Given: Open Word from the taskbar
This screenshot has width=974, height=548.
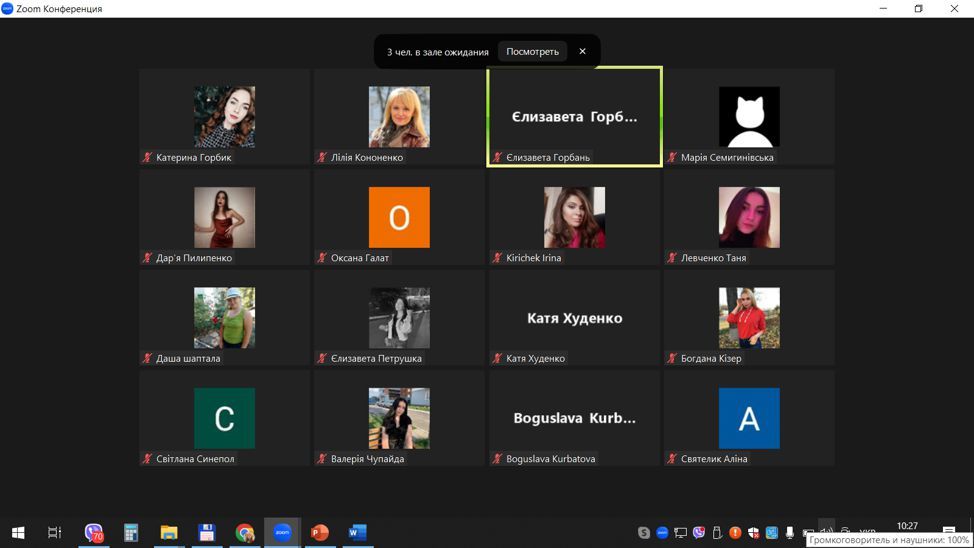Looking at the screenshot, I should pos(357,533).
